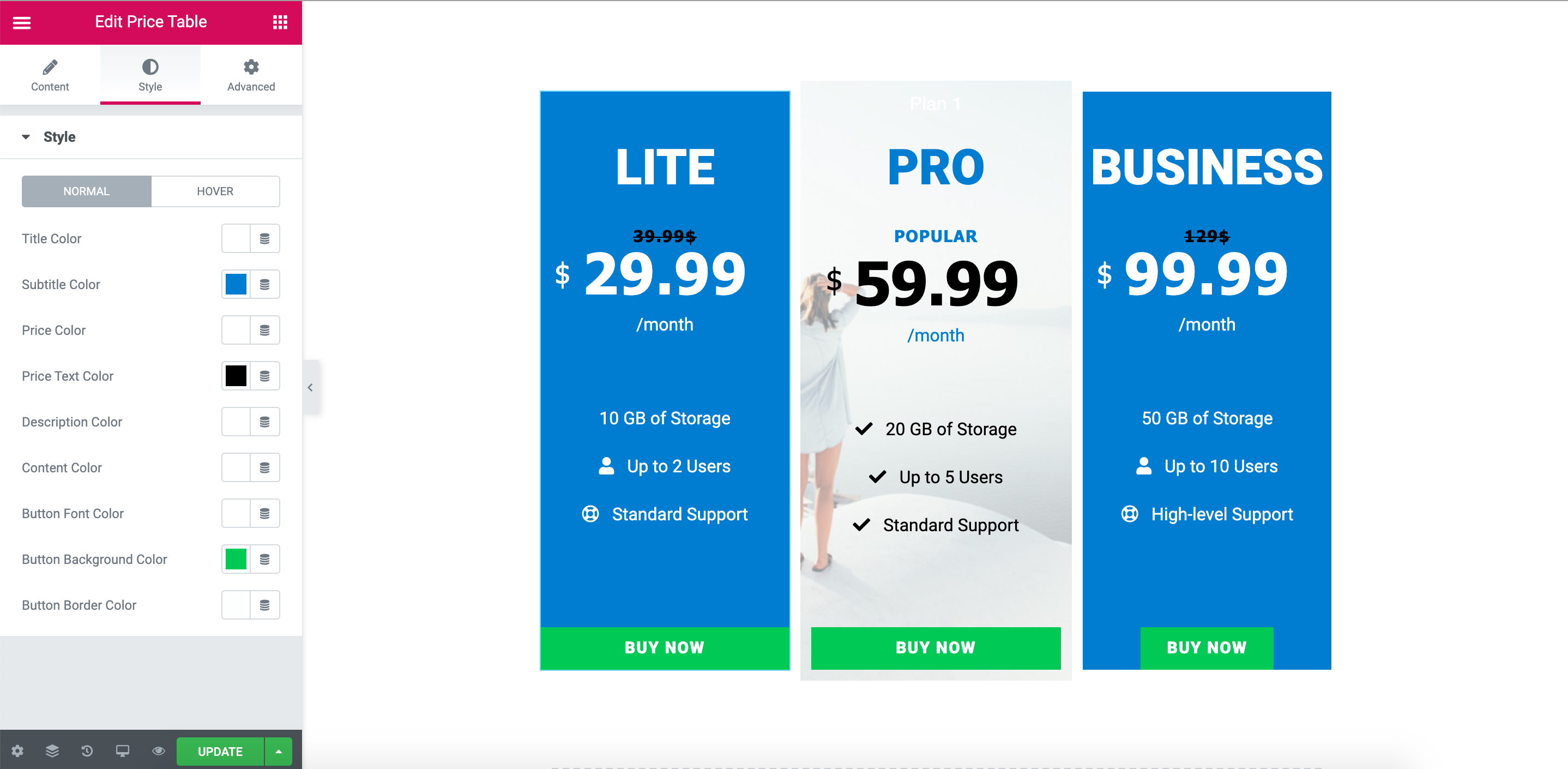Click the Content tab in editor panel
This screenshot has width=1568, height=769.
[x=51, y=75]
